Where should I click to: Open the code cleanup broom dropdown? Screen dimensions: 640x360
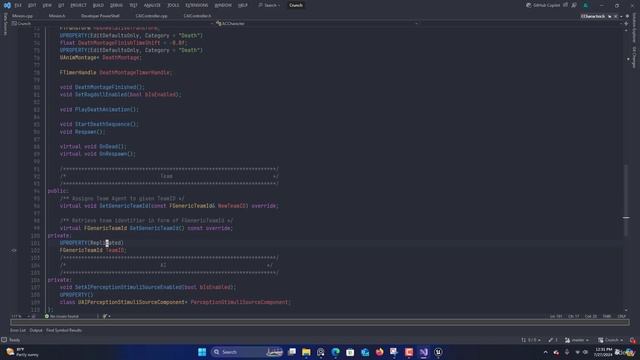pos(106,316)
